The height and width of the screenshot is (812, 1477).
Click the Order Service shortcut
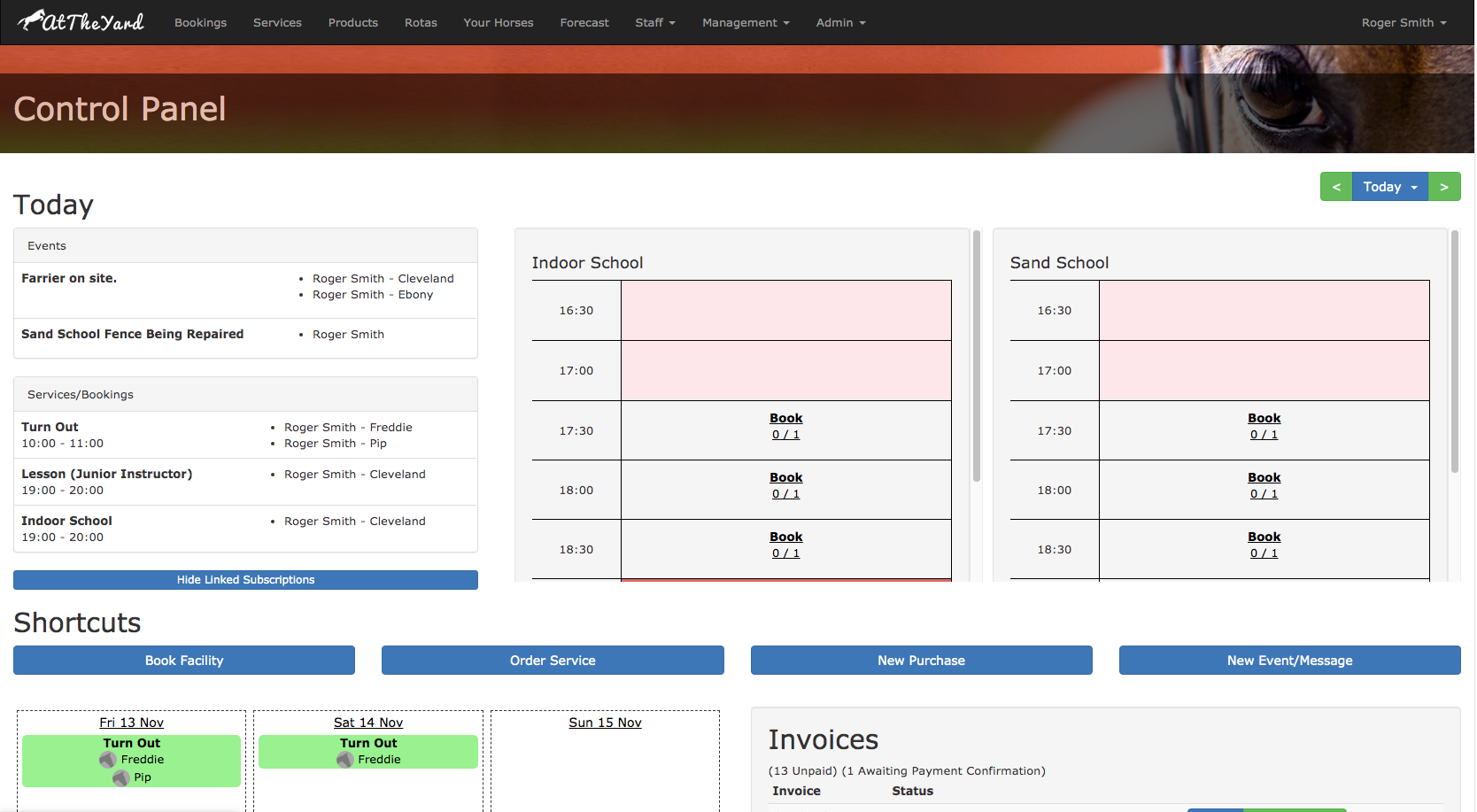tap(553, 660)
